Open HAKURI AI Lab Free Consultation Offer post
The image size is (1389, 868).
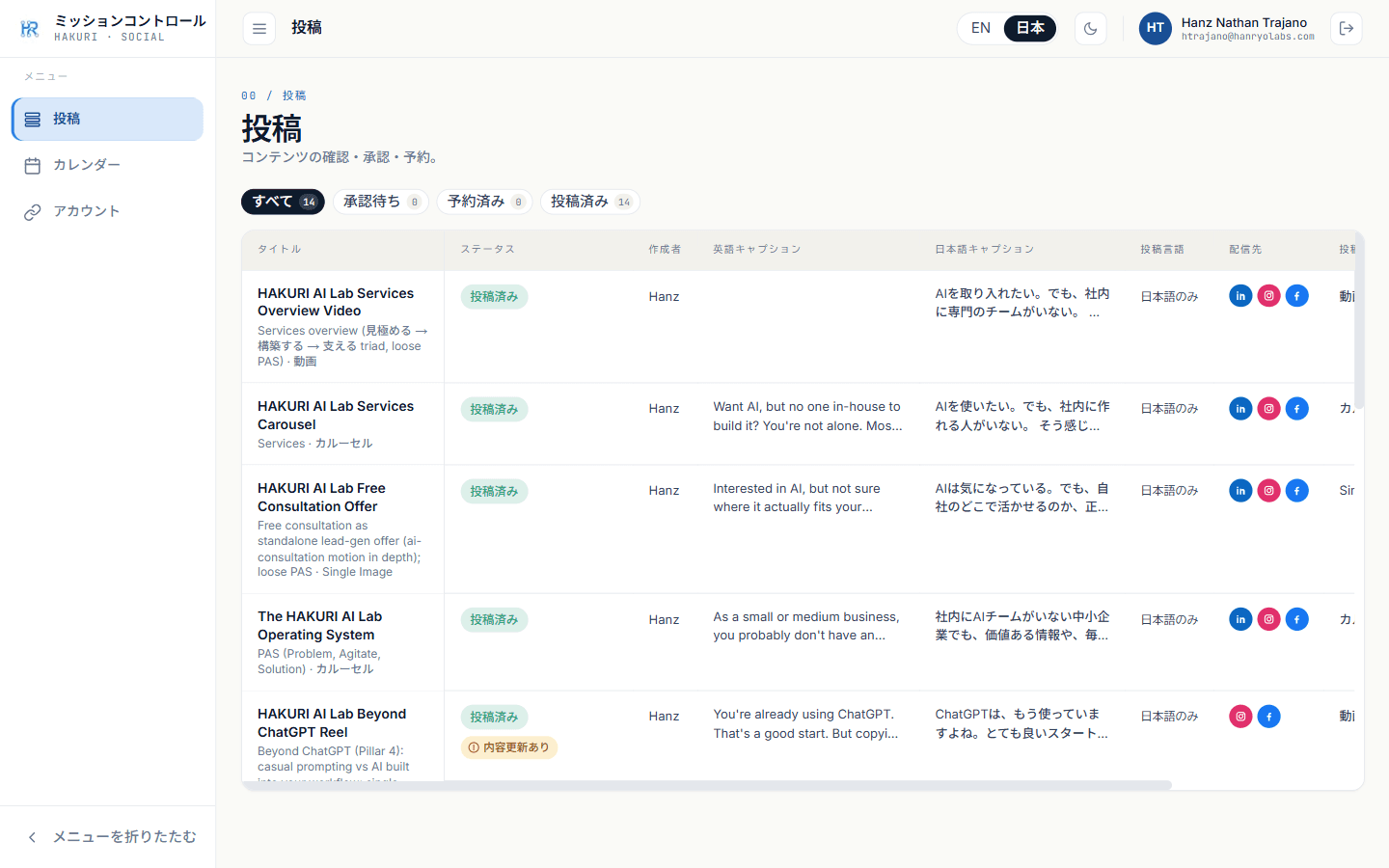pyautogui.click(x=321, y=497)
